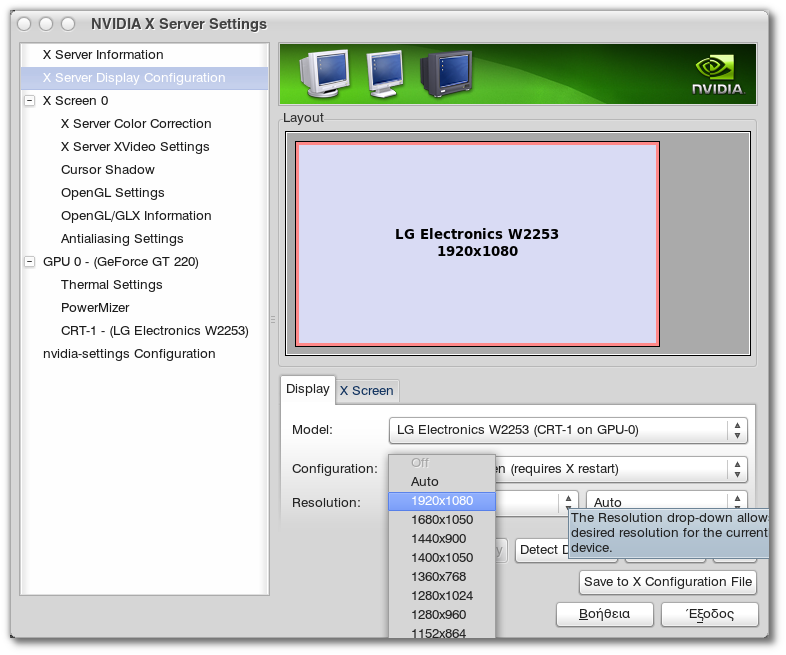Image resolution: width=786 pixels, height=655 pixels.
Task: Select the X Screen 0 tree row
Action: pos(144,101)
